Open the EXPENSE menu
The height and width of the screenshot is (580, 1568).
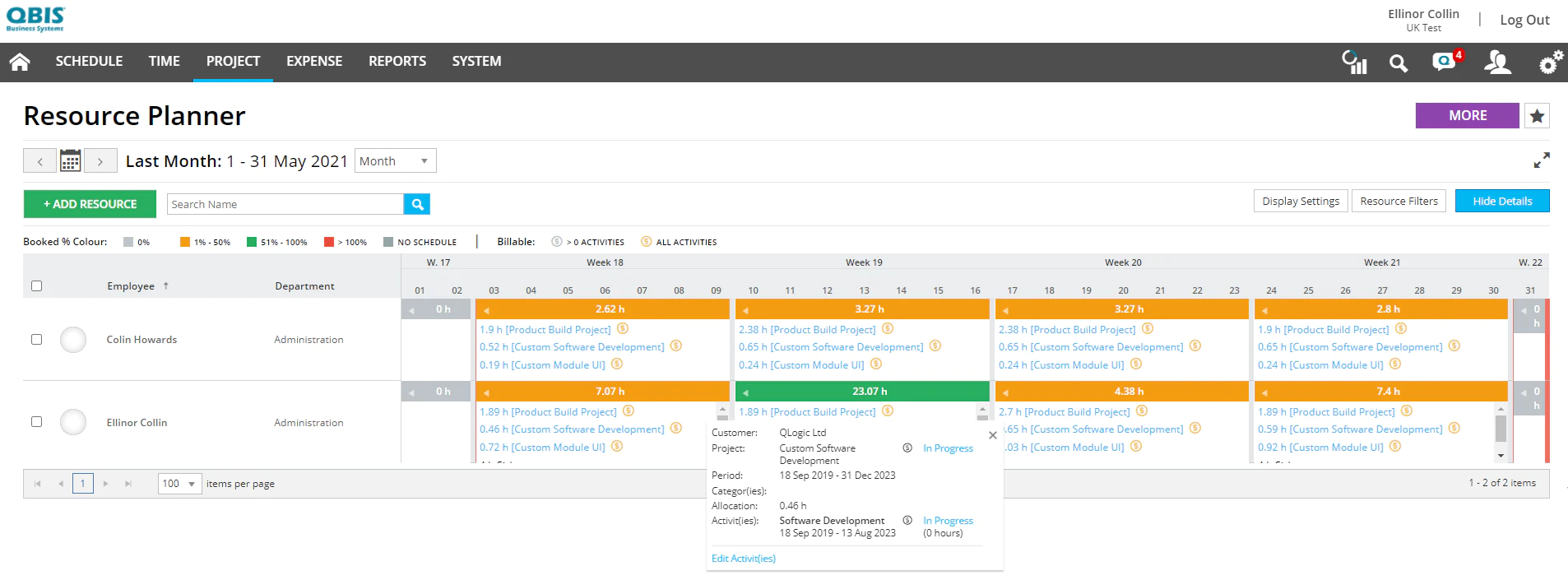(314, 62)
